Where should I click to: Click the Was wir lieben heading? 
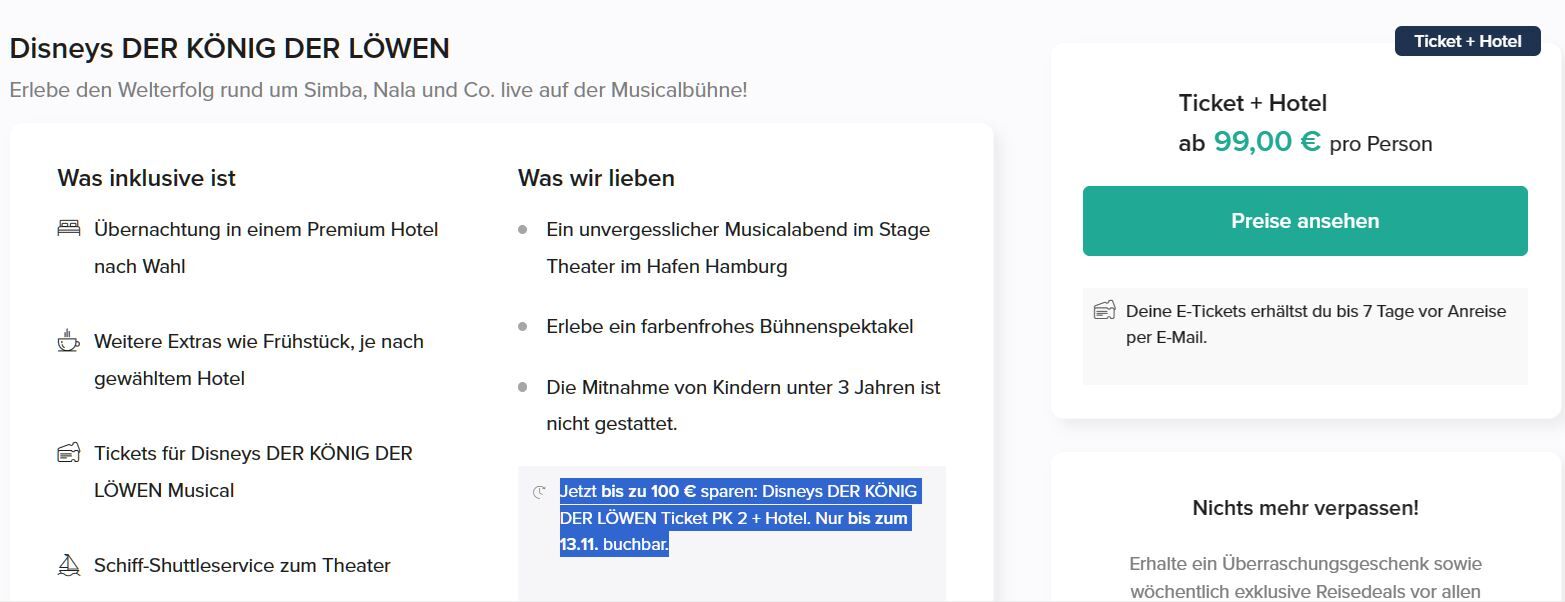point(596,178)
